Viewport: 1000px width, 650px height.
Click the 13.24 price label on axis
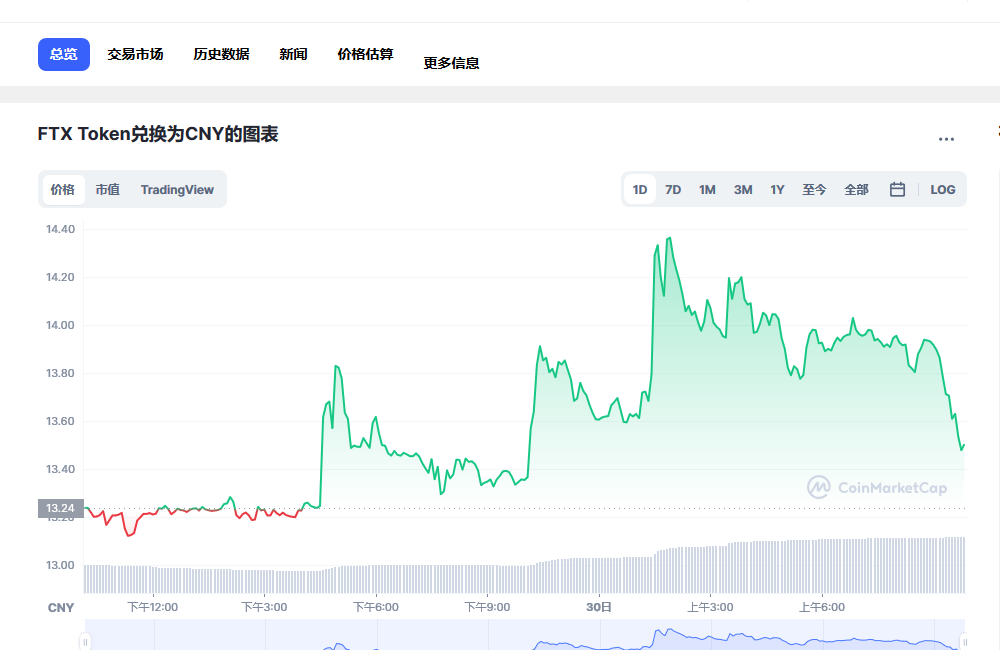coord(61,508)
